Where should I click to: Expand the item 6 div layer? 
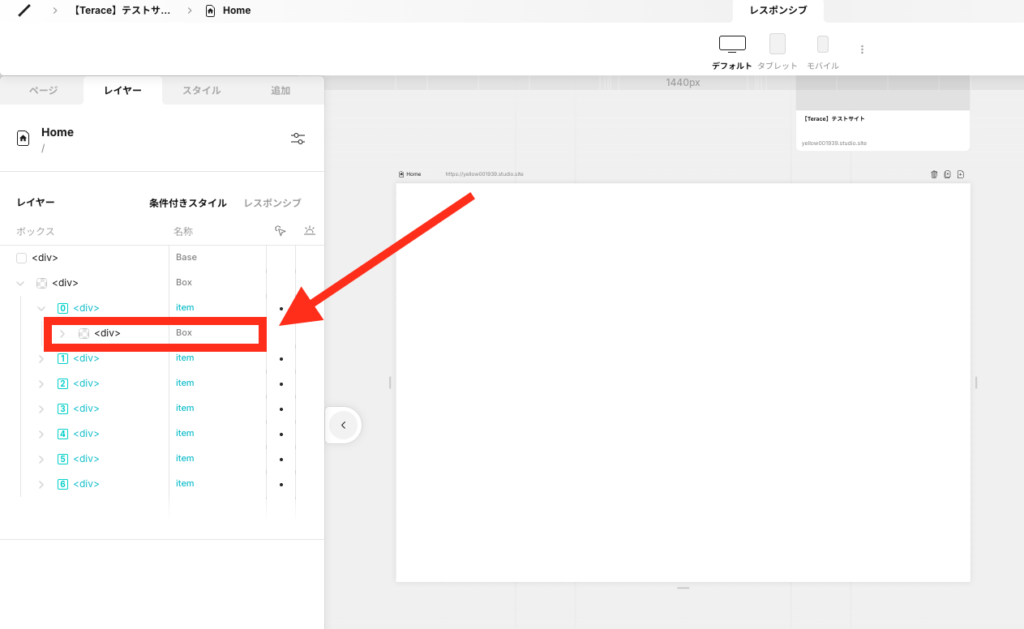click(42, 484)
